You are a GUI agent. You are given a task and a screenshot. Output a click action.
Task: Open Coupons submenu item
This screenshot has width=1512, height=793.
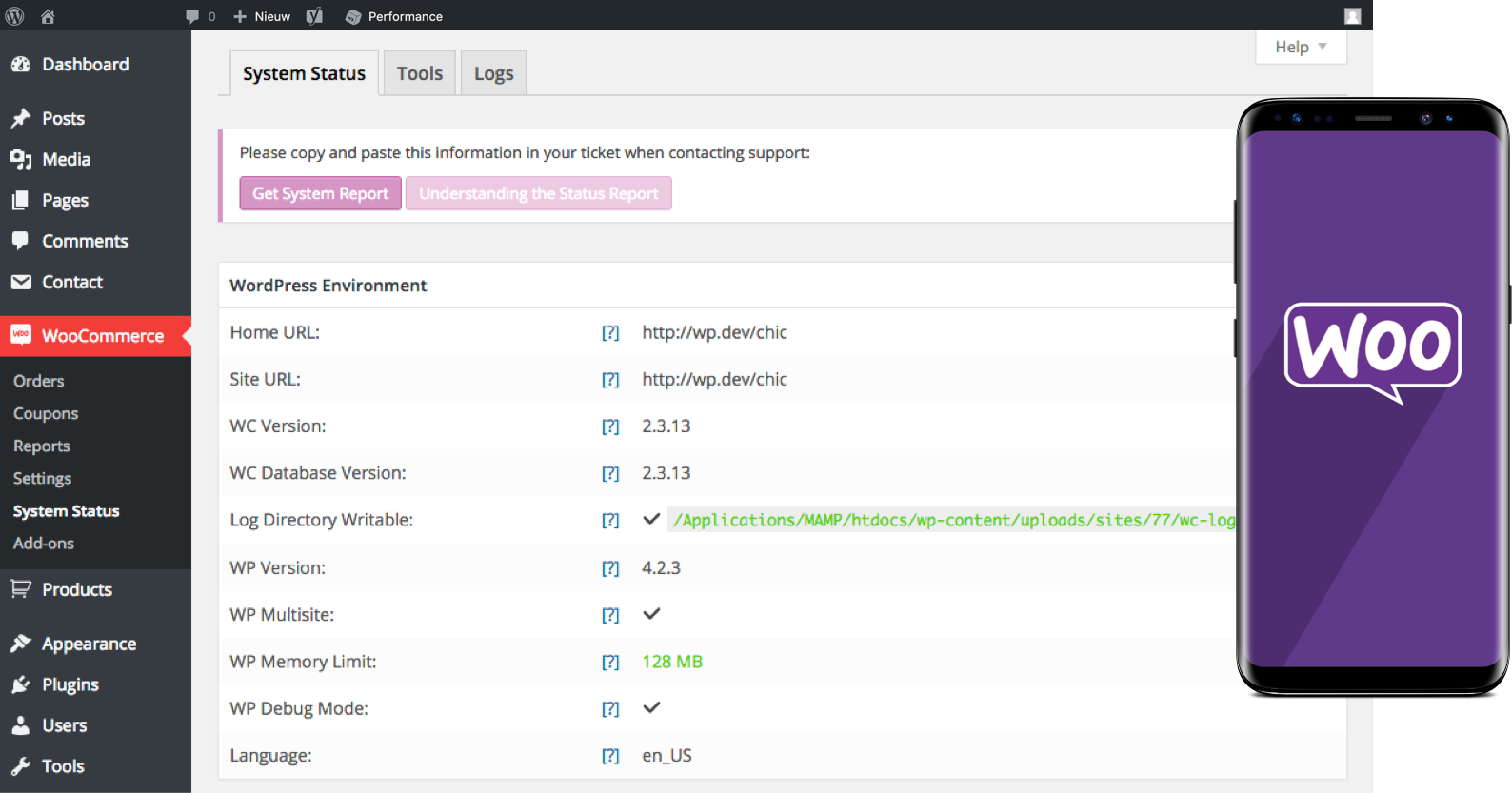46,413
